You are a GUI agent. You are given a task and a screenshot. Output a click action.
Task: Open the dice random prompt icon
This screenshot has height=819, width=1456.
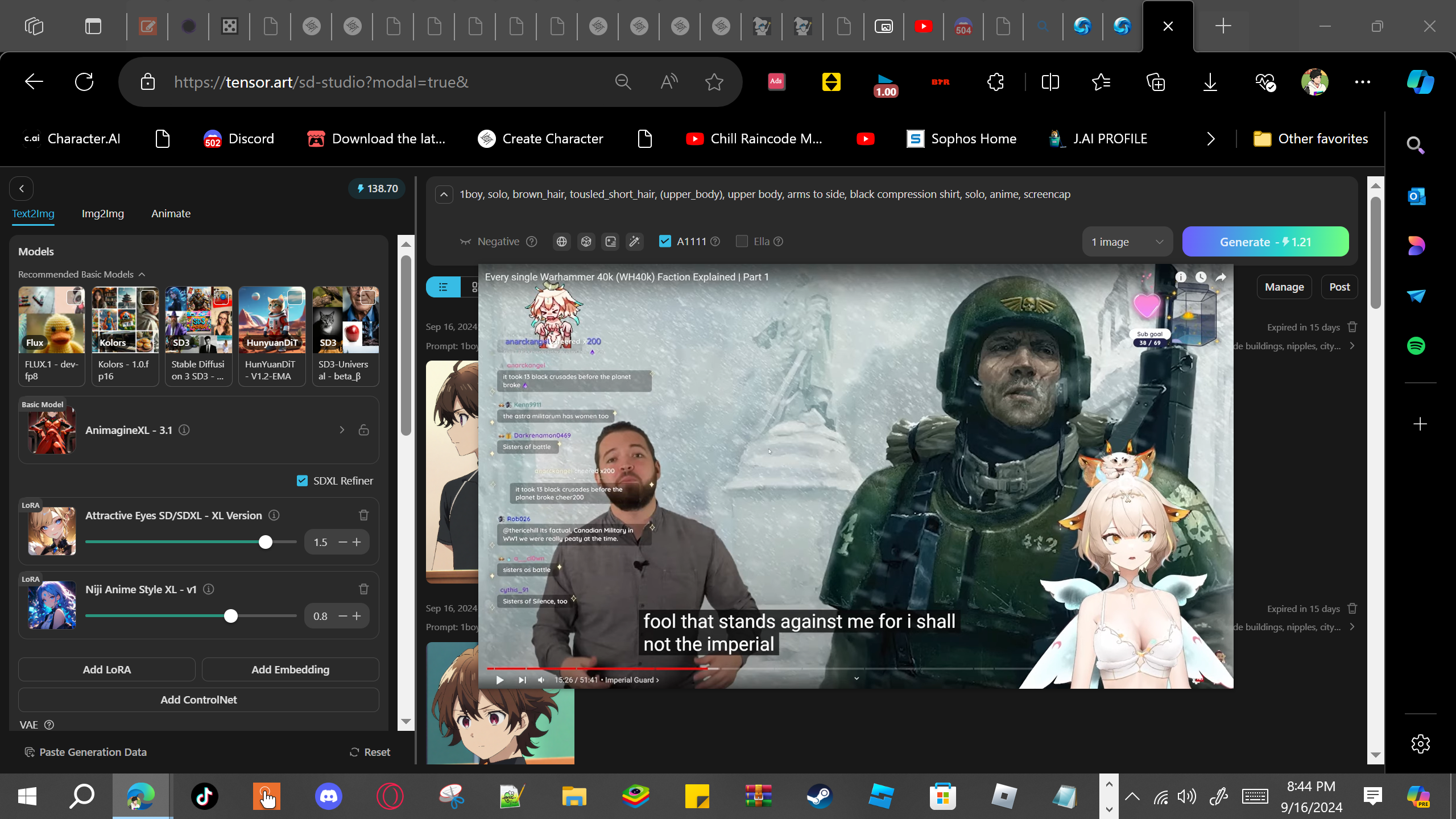(x=586, y=242)
